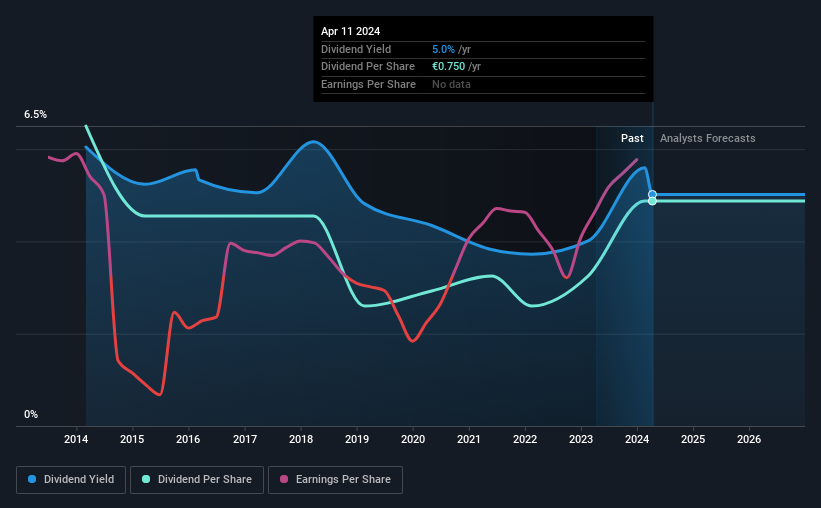Select the 2018 x-axis label

coord(301,439)
